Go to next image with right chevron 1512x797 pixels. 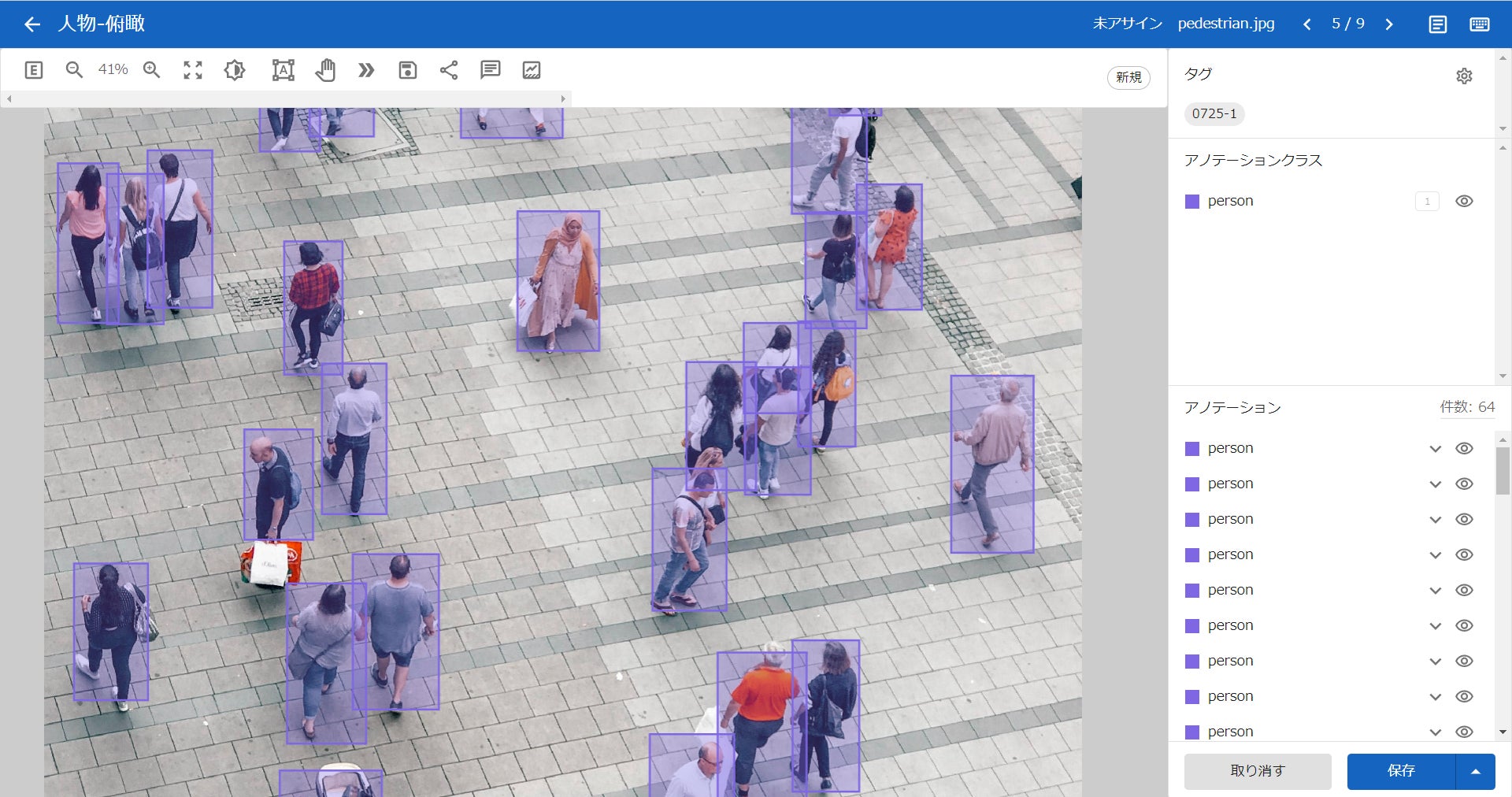click(1389, 24)
